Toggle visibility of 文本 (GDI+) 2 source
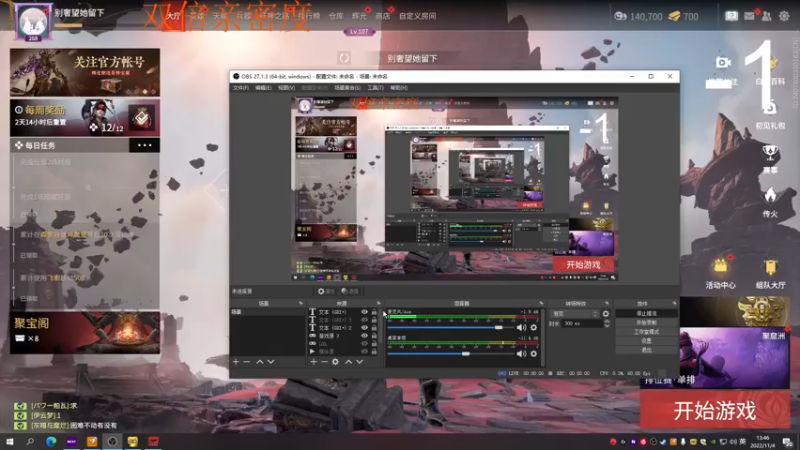The height and width of the screenshot is (450, 800). [x=364, y=328]
